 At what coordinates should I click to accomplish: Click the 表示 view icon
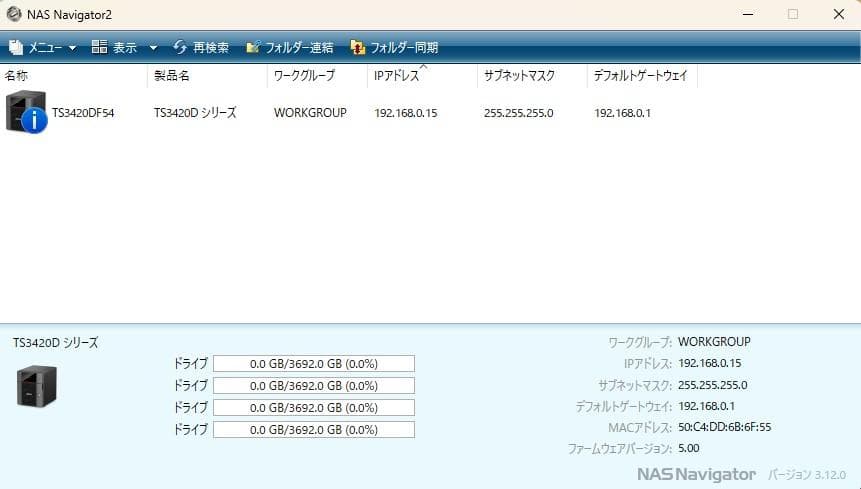click(x=99, y=47)
